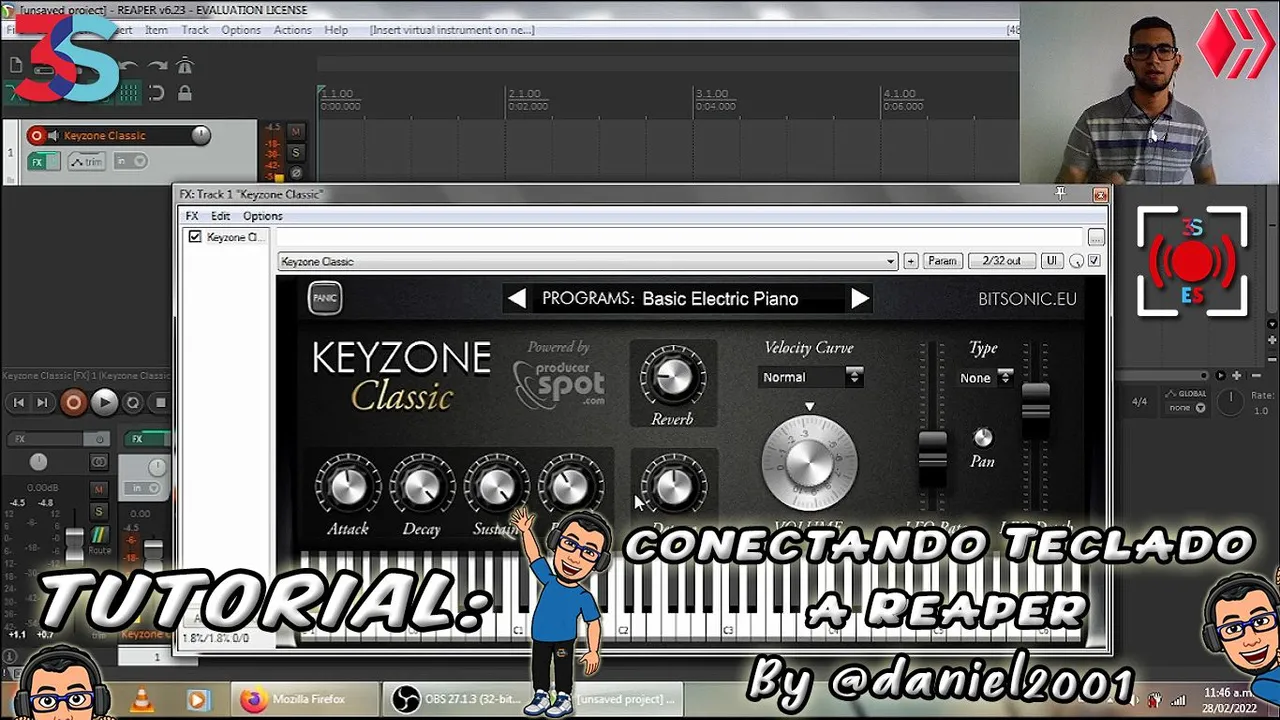Click the Reverb knob
1280x720 pixels.
click(672, 377)
